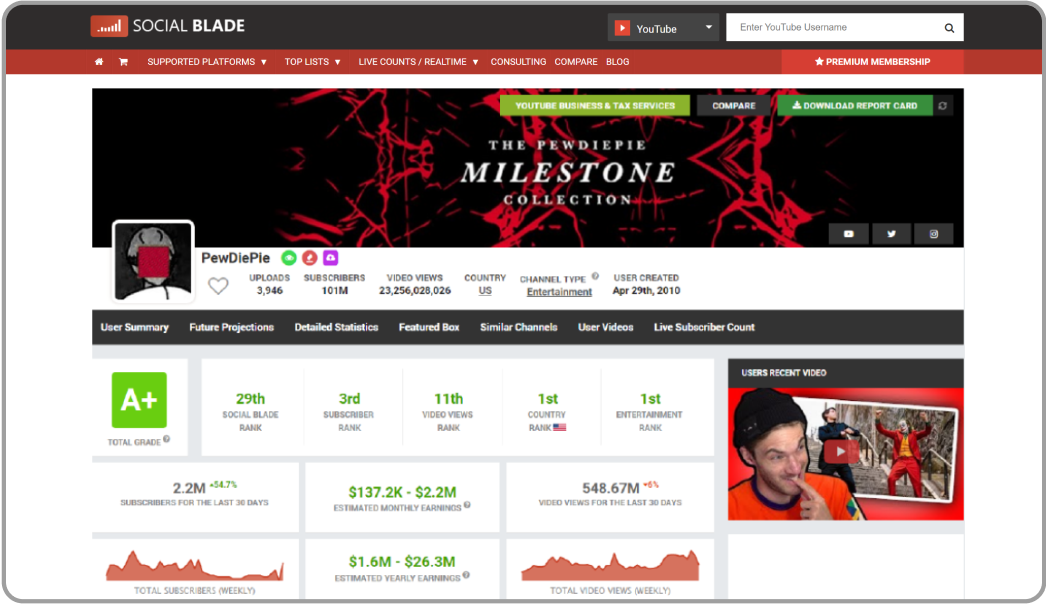The image size is (1046, 604).
Task: Switch to the Live Subscriber Count tab
Action: coord(704,327)
